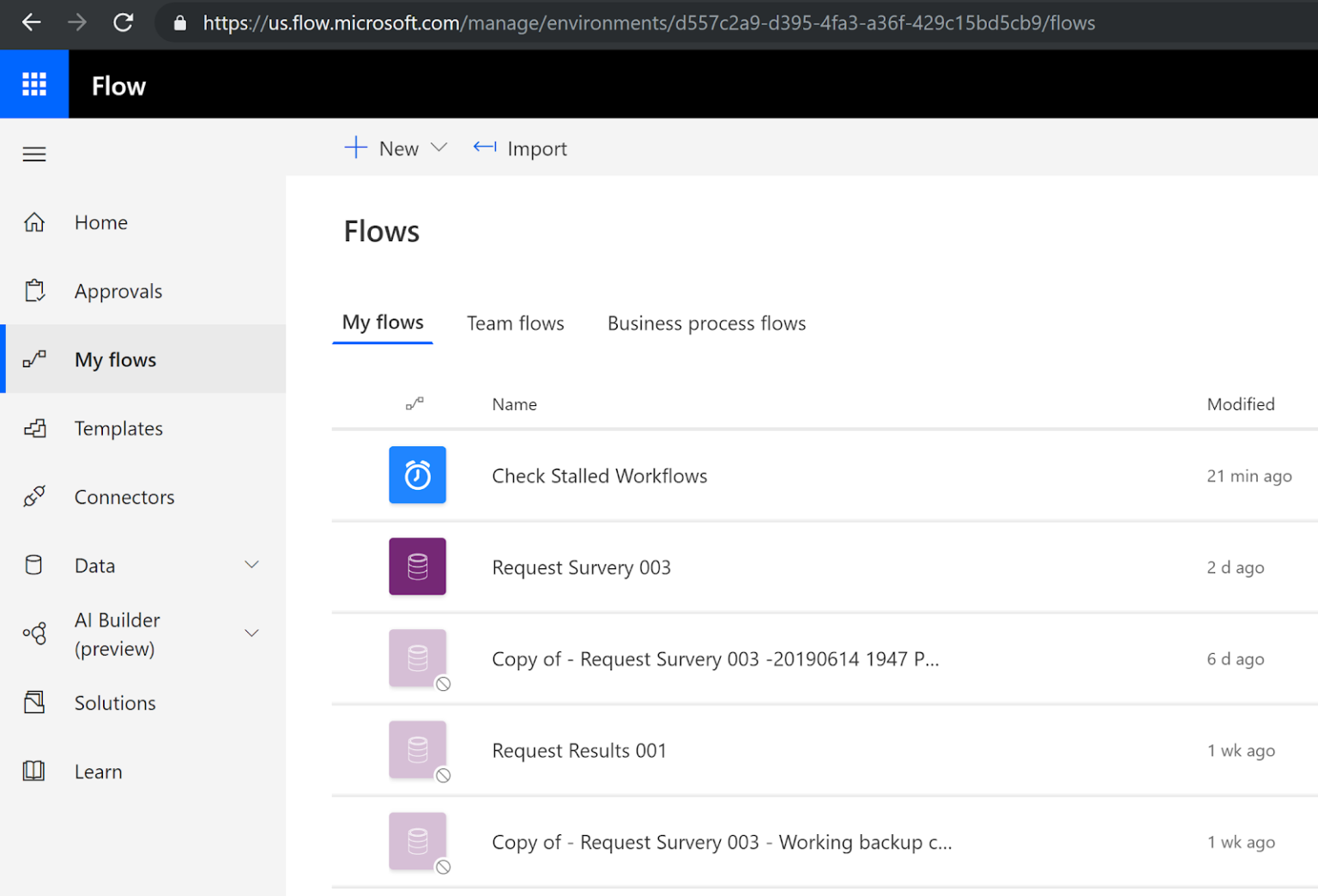Click the browser refresh button

tap(123, 23)
